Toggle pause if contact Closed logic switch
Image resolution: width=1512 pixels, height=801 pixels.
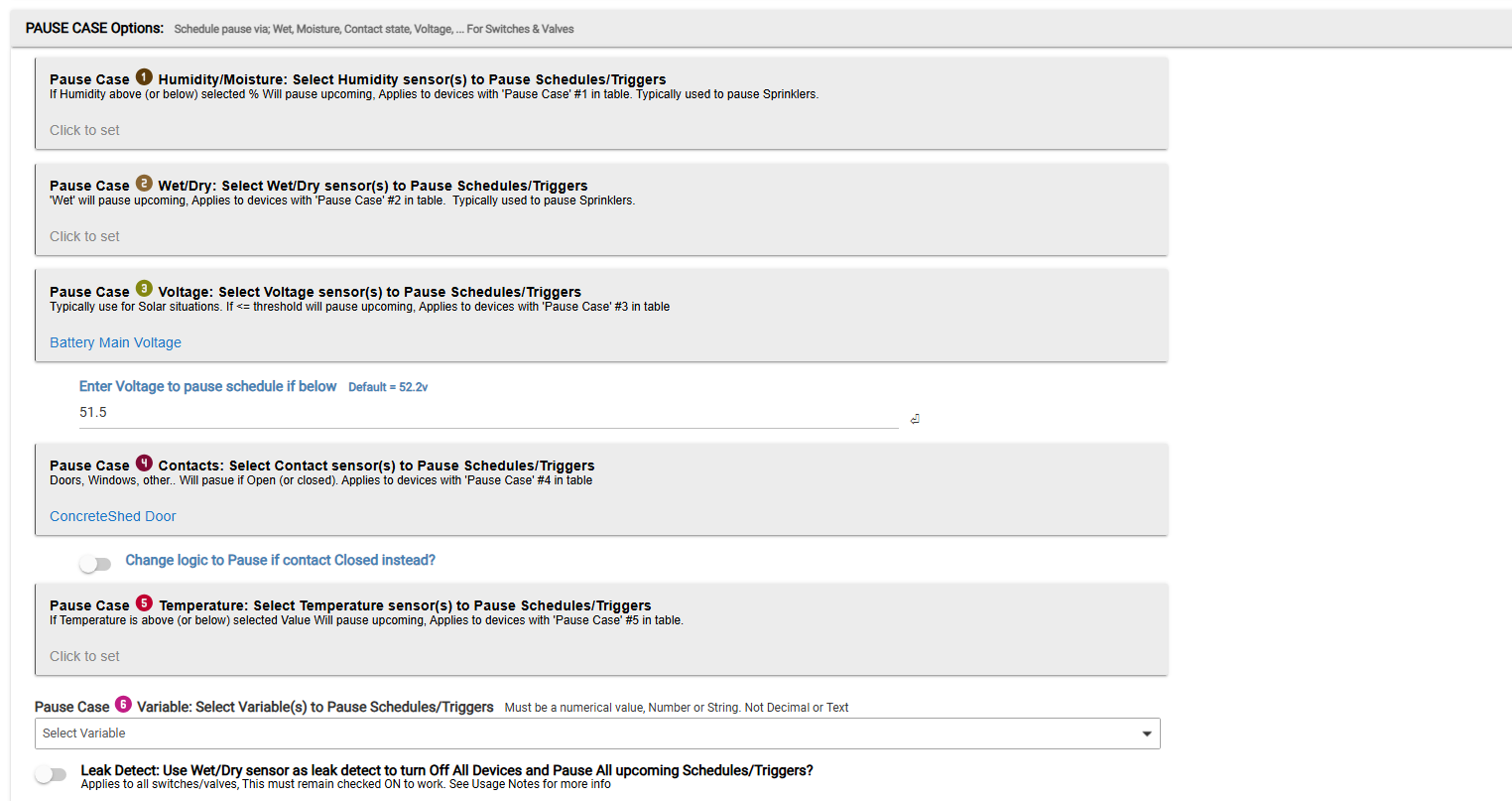(95, 564)
